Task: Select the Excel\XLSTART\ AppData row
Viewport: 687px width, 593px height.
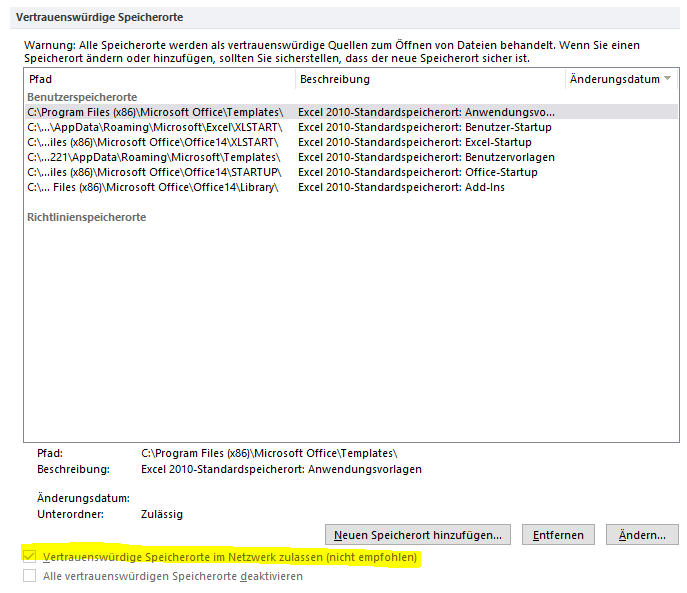Action: pos(351,127)
